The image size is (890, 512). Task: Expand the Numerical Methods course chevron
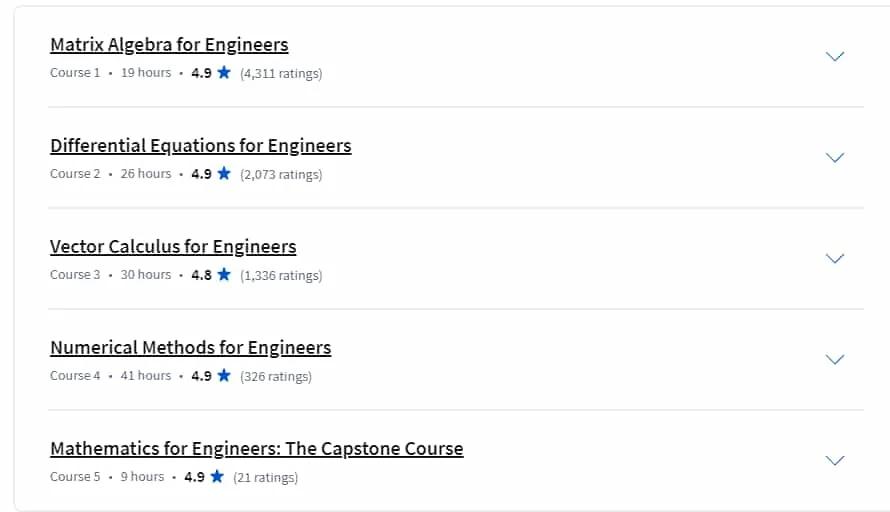(835, 359)
